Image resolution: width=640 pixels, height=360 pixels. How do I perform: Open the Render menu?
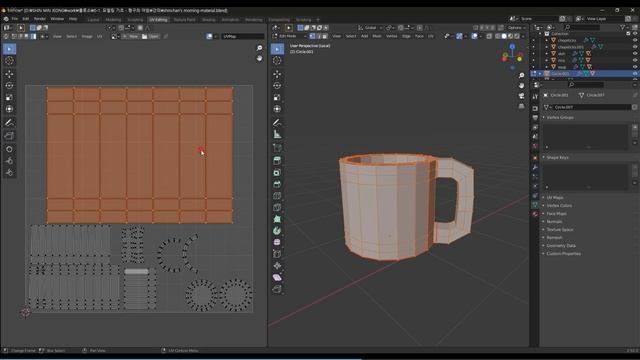(x=40, y=19)
